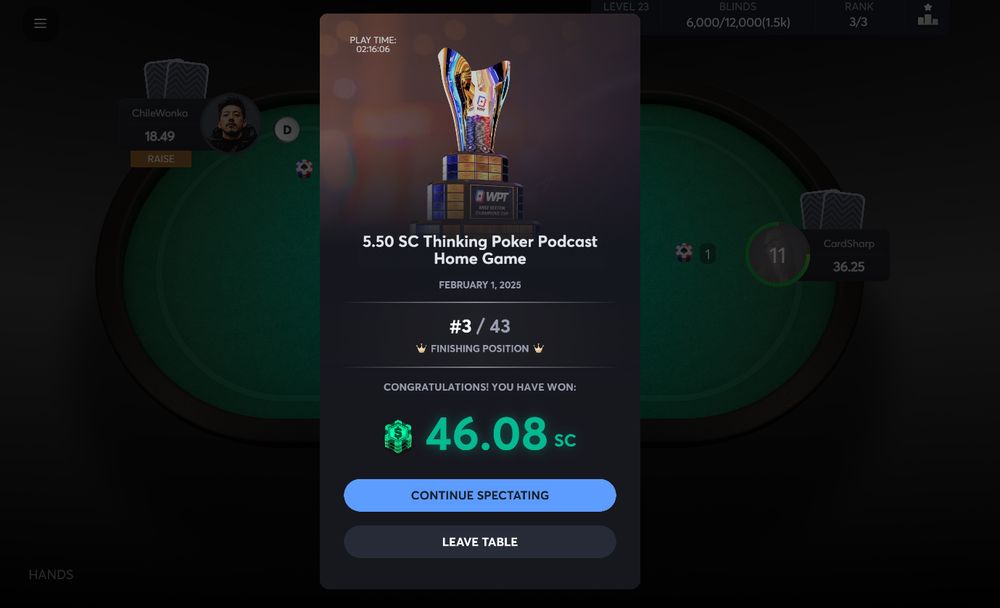Click the green SC chip stack icon

(x=398, y=436)
